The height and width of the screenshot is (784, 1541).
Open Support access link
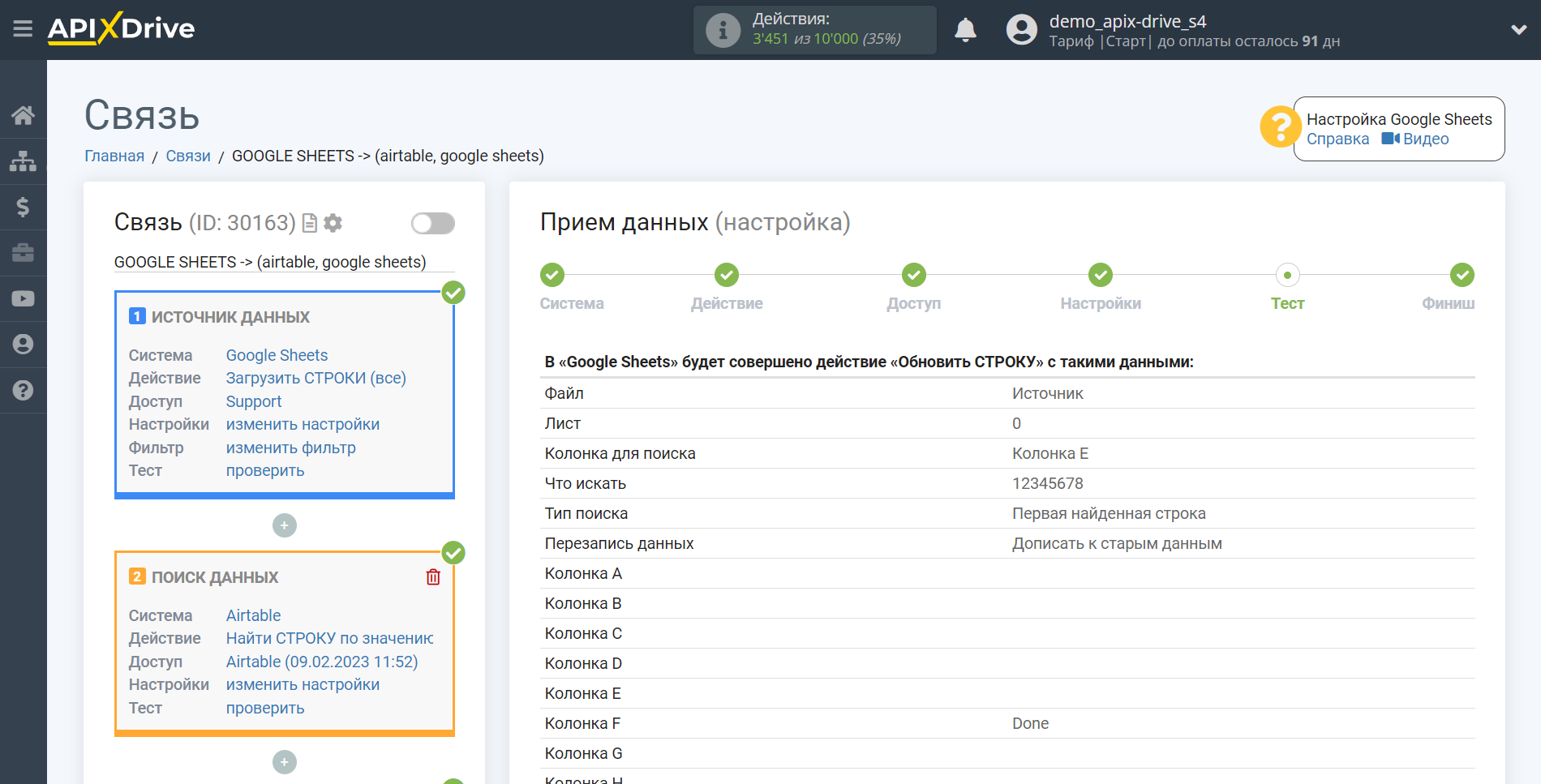[253, 401]
